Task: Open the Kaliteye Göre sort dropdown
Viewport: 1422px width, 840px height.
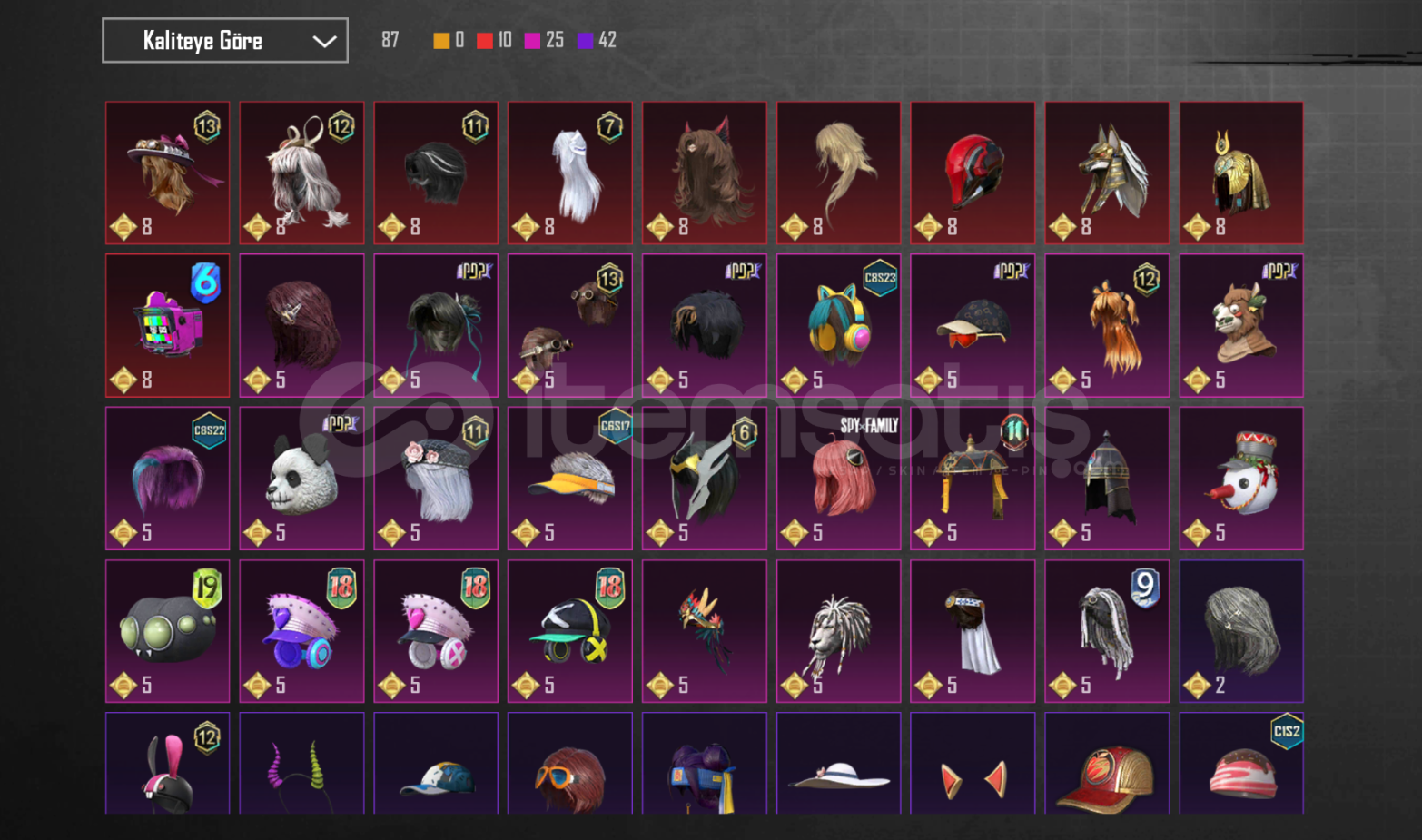Action: coord(225,40)
